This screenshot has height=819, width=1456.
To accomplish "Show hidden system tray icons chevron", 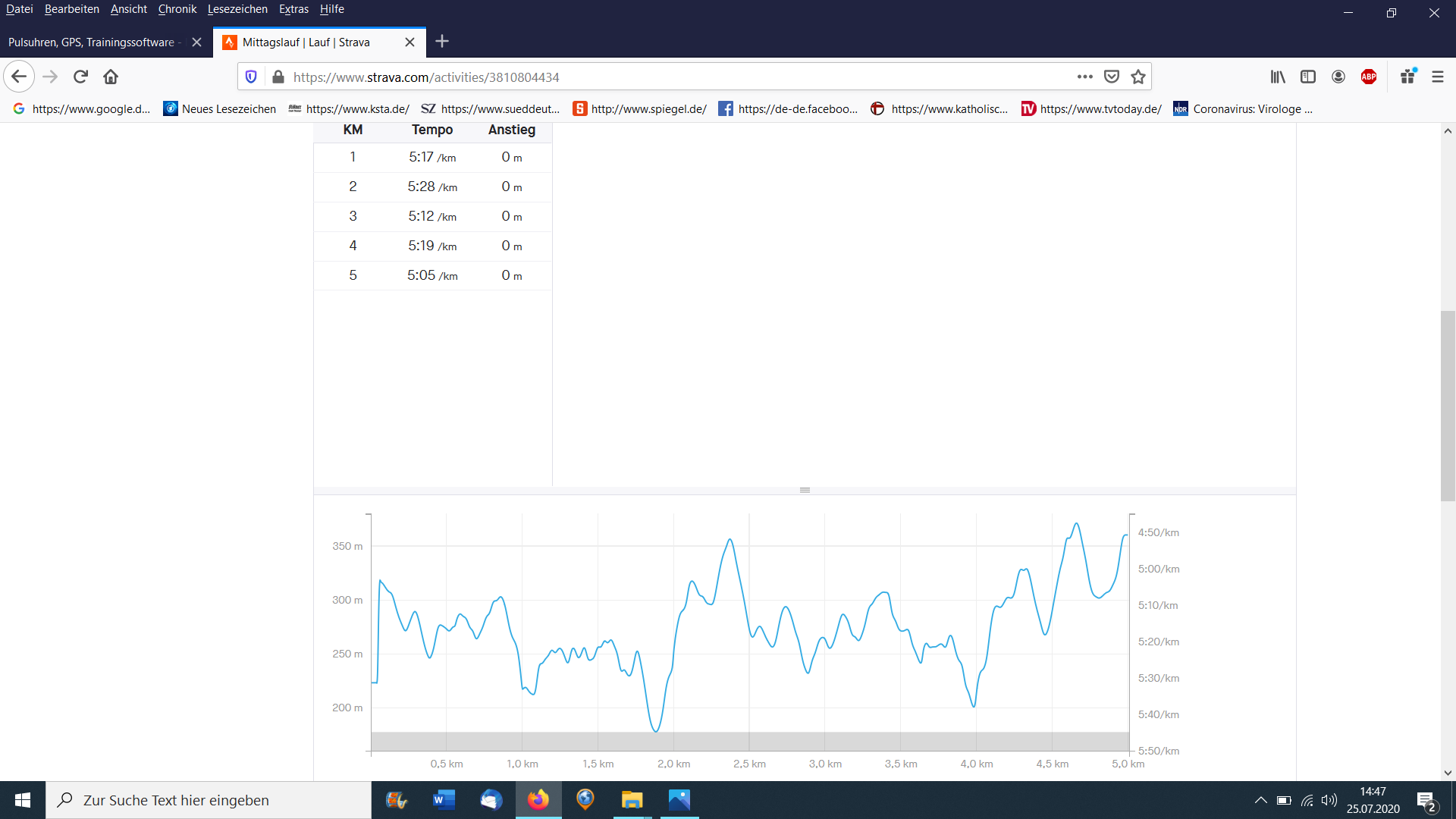I will 1260,800.
